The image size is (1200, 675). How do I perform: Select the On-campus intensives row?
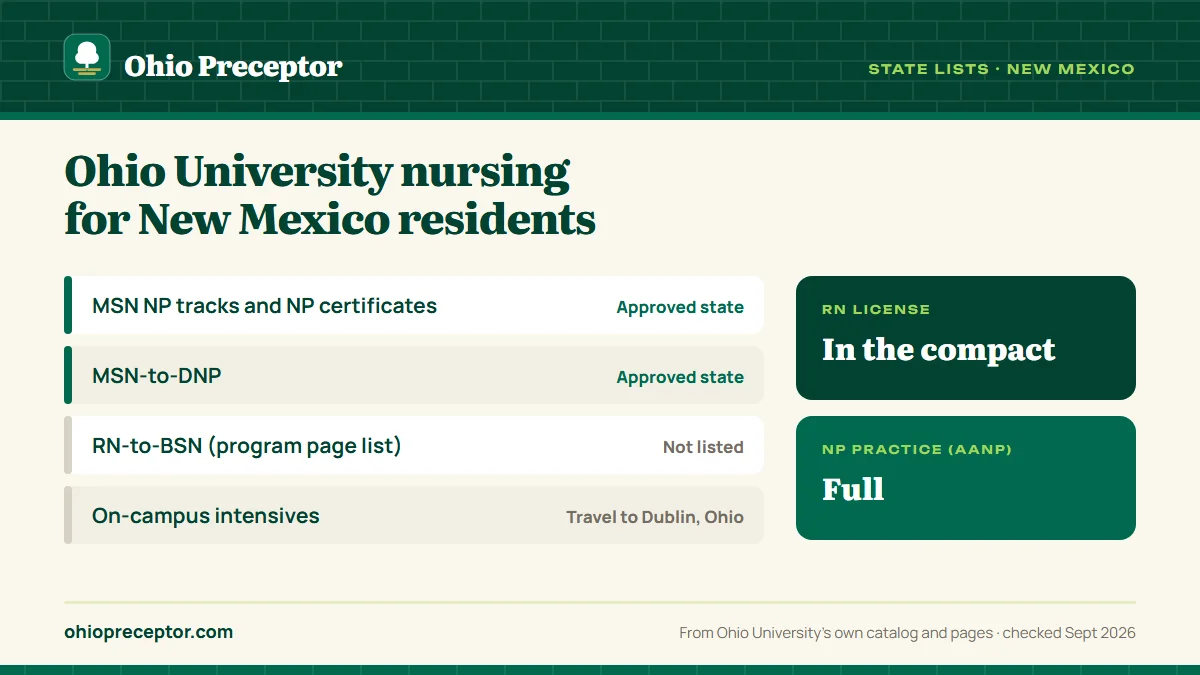(414, 515)
